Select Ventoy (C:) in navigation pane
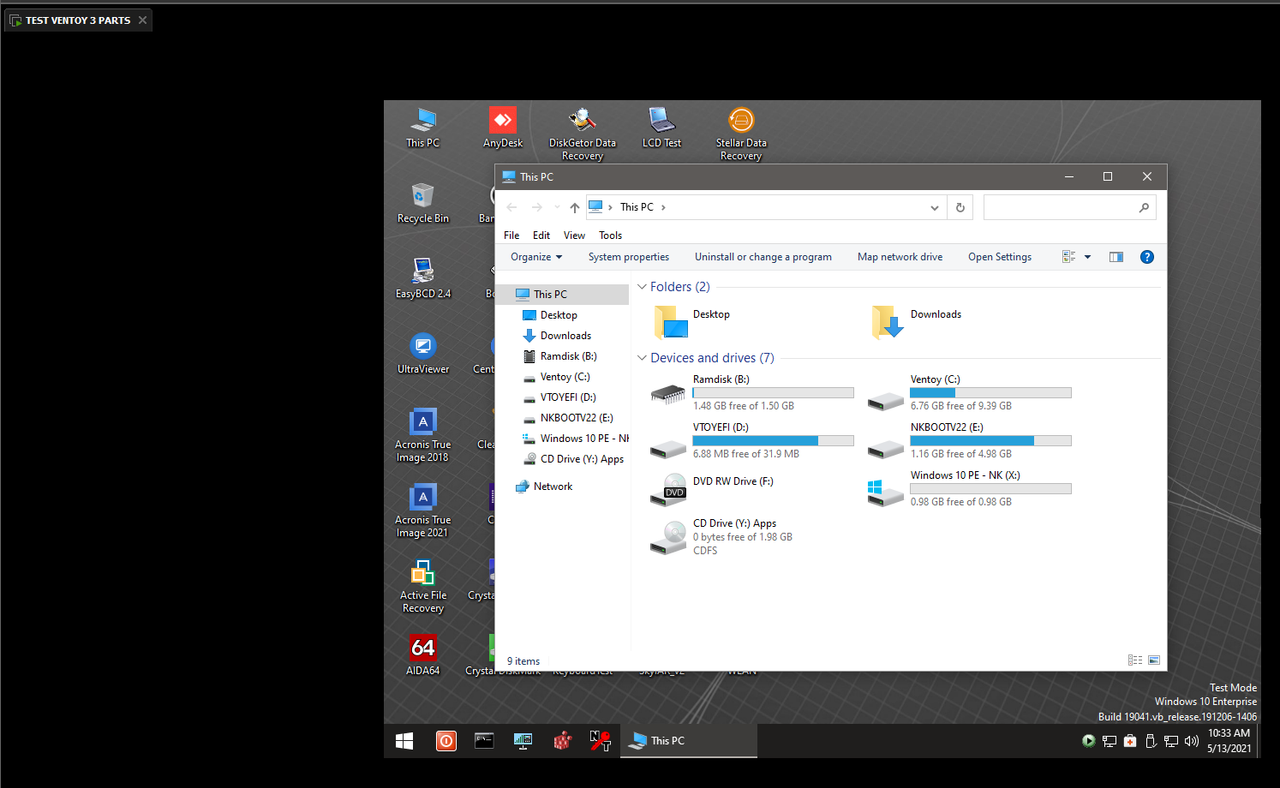Image resolution: width=1280 pixels, height=788 pixels. click(564, 377)
